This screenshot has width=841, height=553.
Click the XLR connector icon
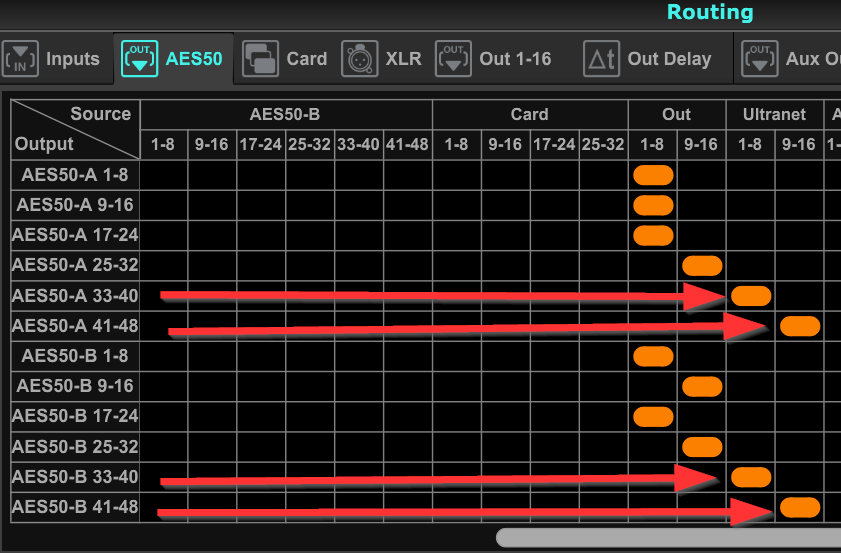pyautogui.click(x=360, y=59)
